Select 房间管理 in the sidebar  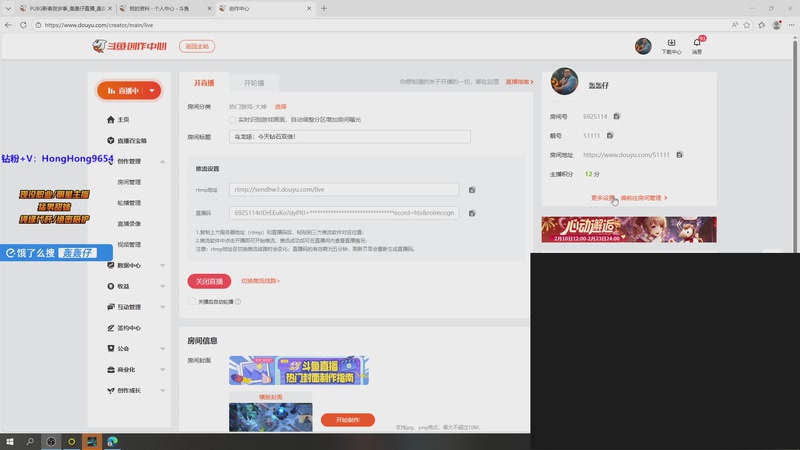(x=129, y=182)
